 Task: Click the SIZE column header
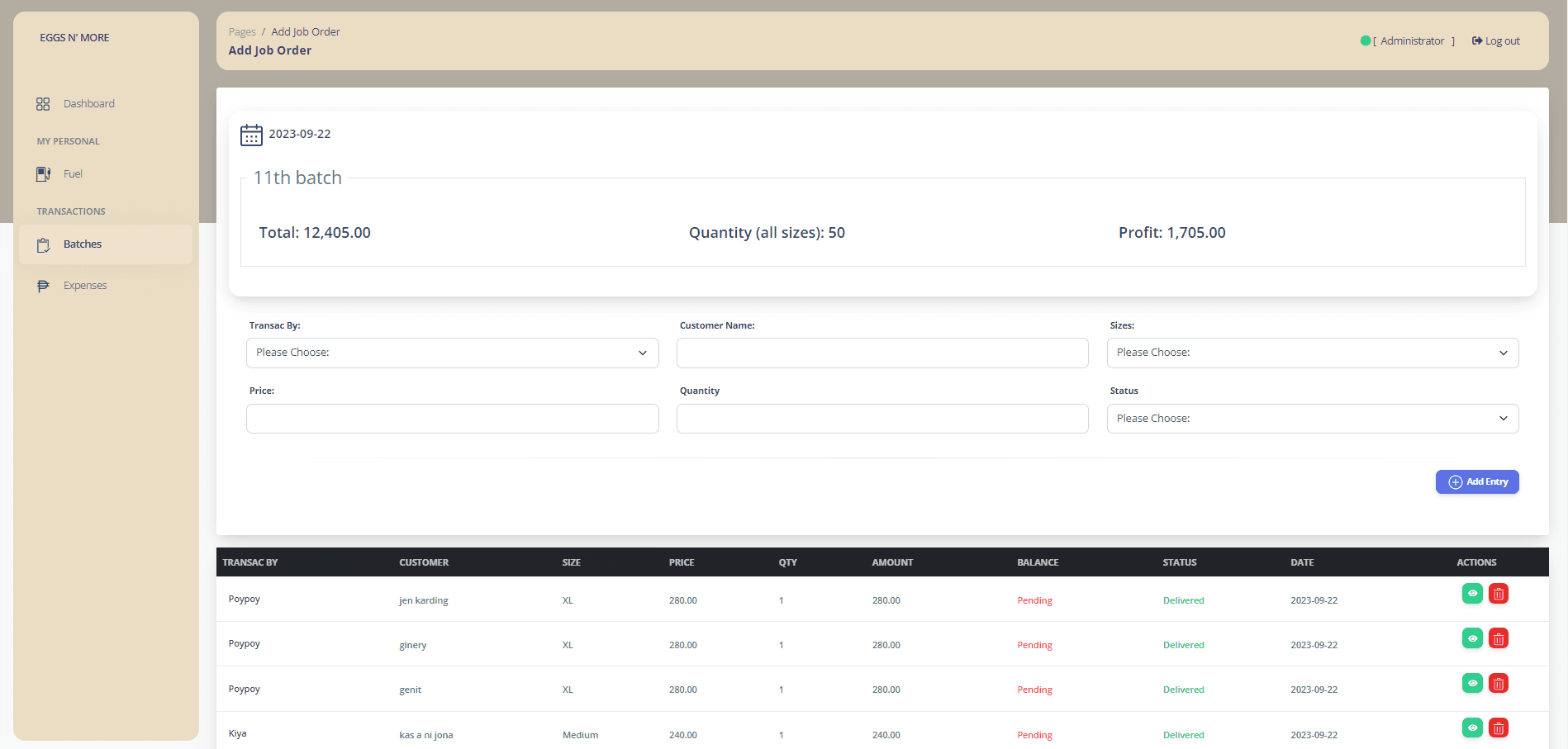572,562
